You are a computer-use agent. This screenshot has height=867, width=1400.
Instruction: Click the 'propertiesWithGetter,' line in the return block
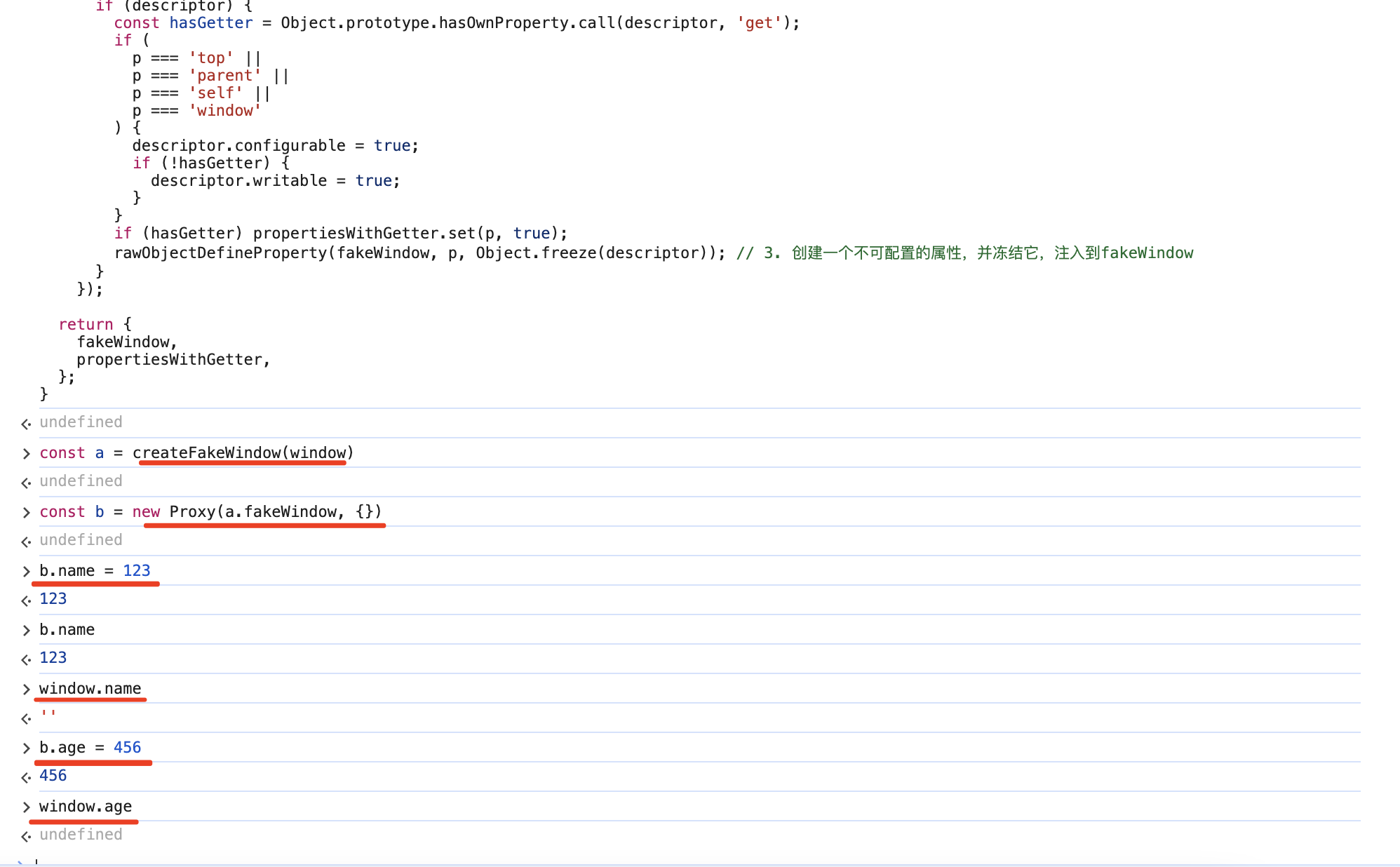pyautogui.click(x=173, y=360)
